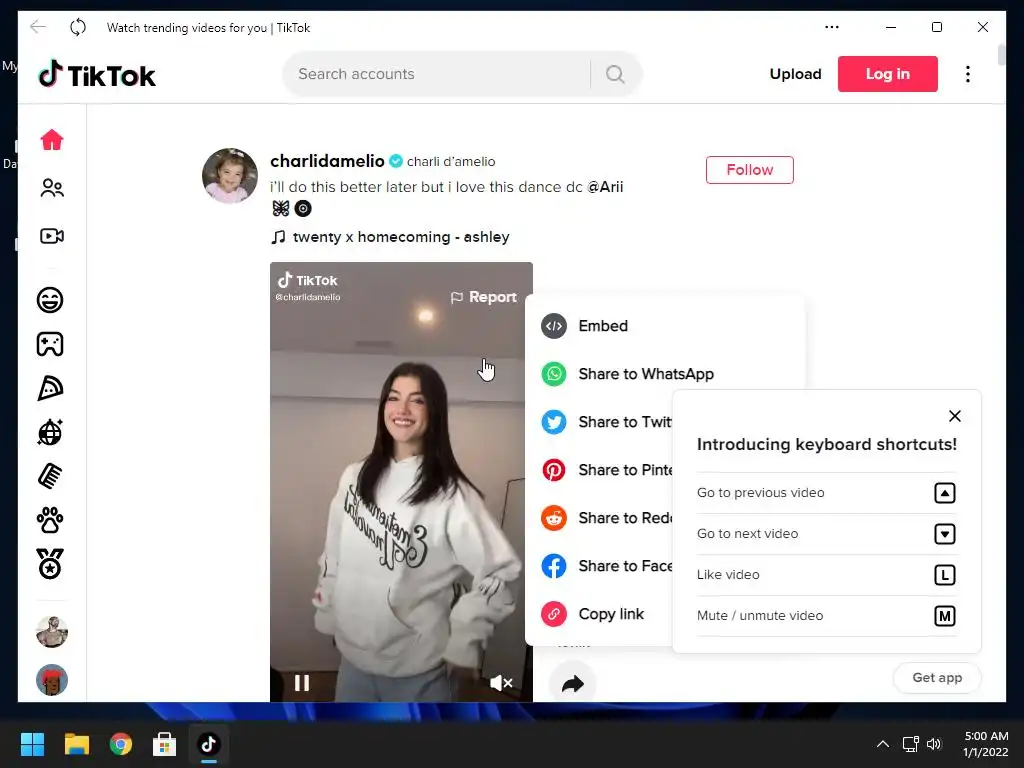Click the Upload link
This screenshot has width=1024, height=768.
coord(795,74)
